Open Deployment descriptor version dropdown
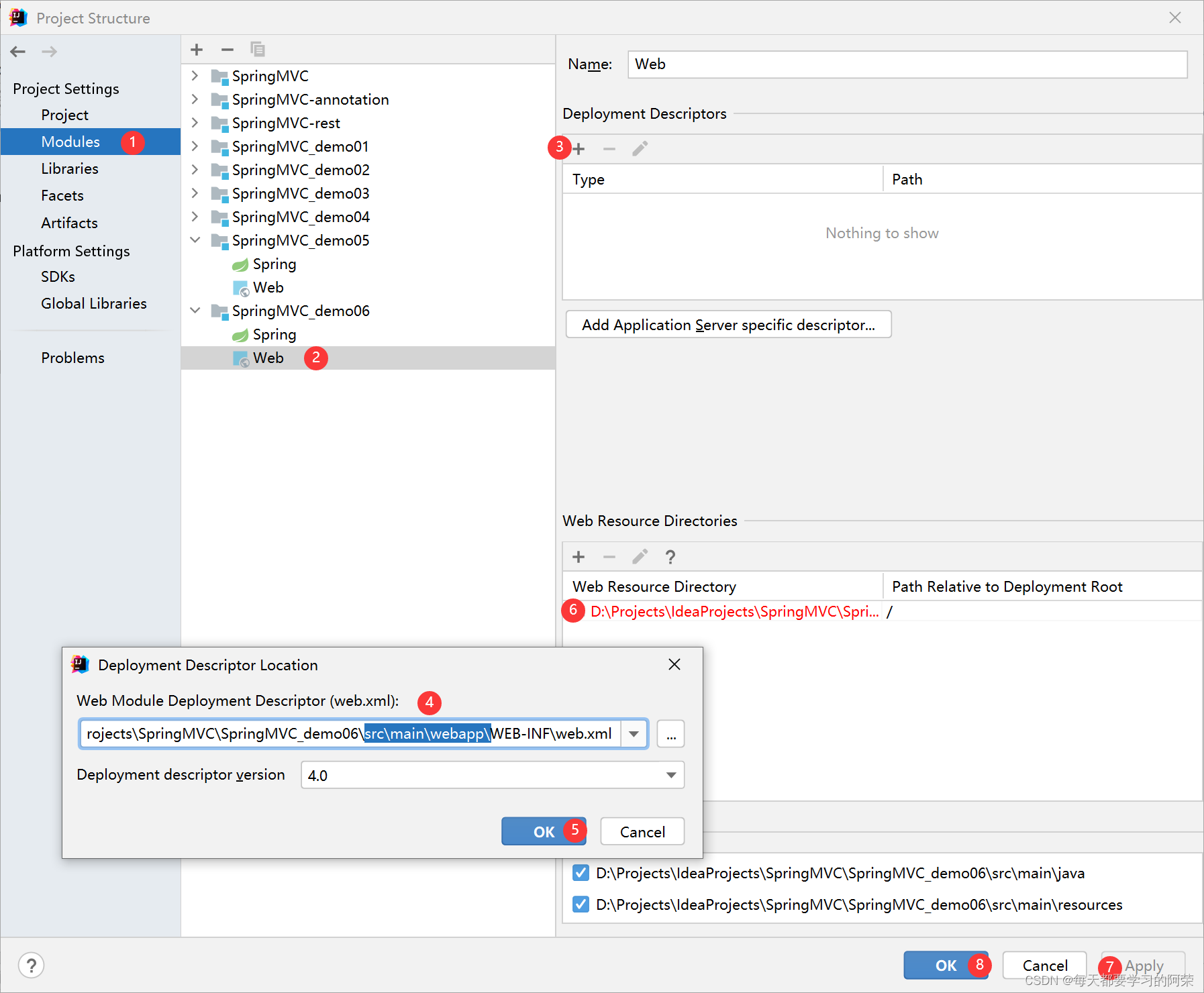The width and height of the screenshot is (1204, 993). pyautogui.click(x=670, y=776)
